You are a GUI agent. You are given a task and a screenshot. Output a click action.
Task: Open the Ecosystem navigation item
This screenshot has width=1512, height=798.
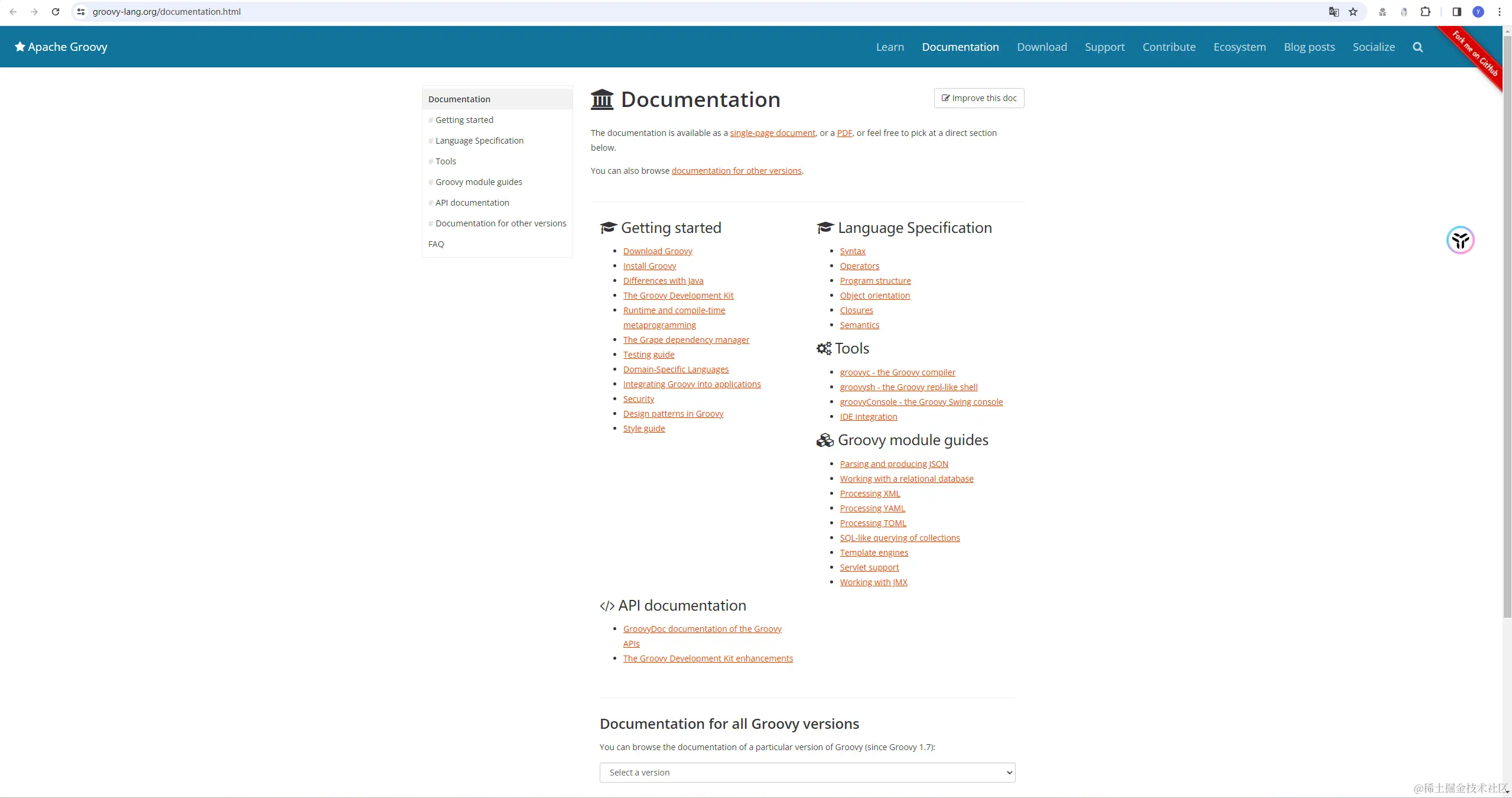tap(1240, 47)
